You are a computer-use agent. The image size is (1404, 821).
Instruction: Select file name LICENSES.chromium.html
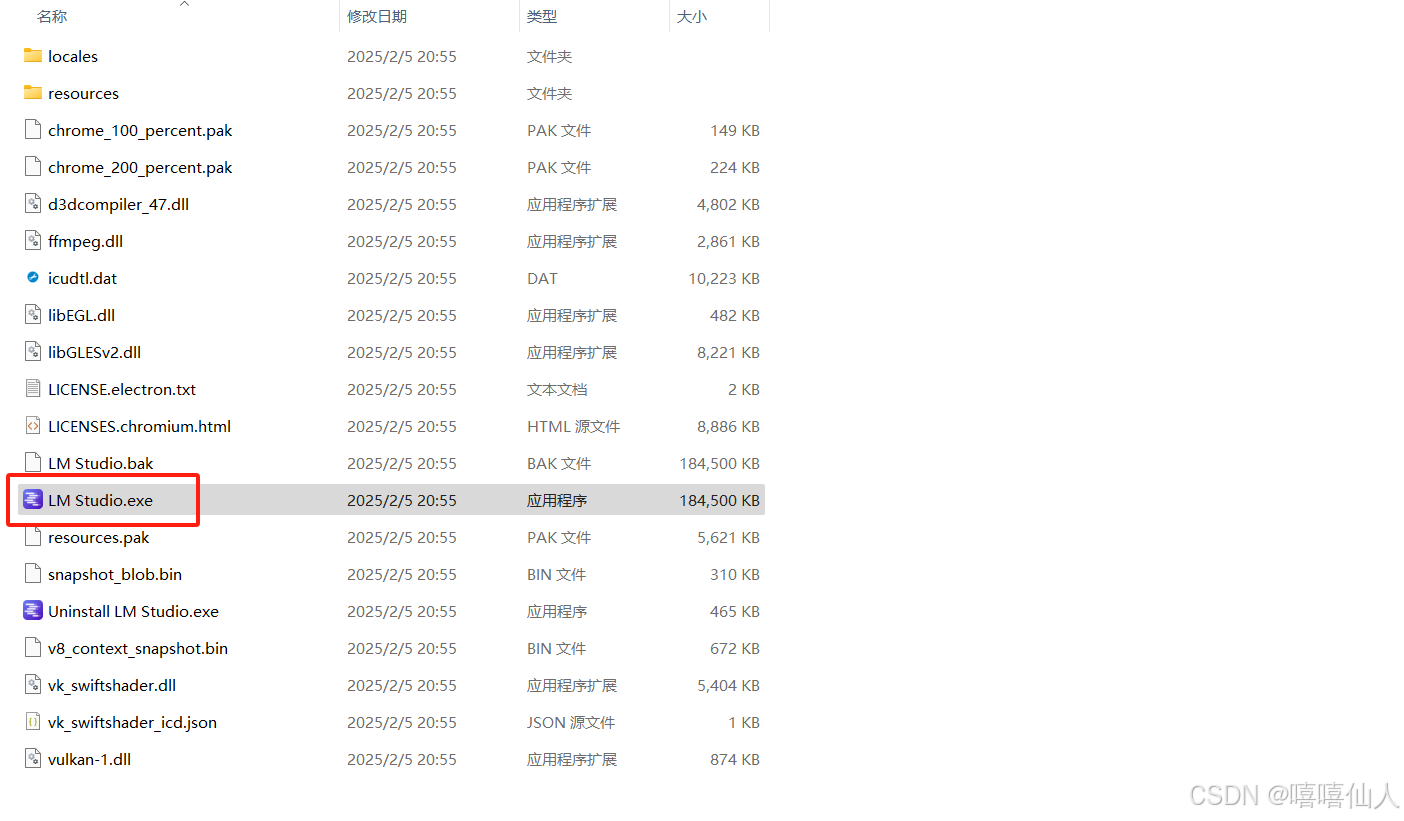coord(139,427)
